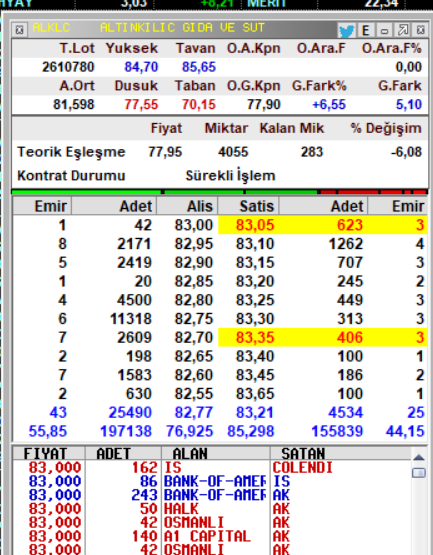433x555 pixels.
Task: Click the Yuksek value 84,70
Action: click(141, 67)
